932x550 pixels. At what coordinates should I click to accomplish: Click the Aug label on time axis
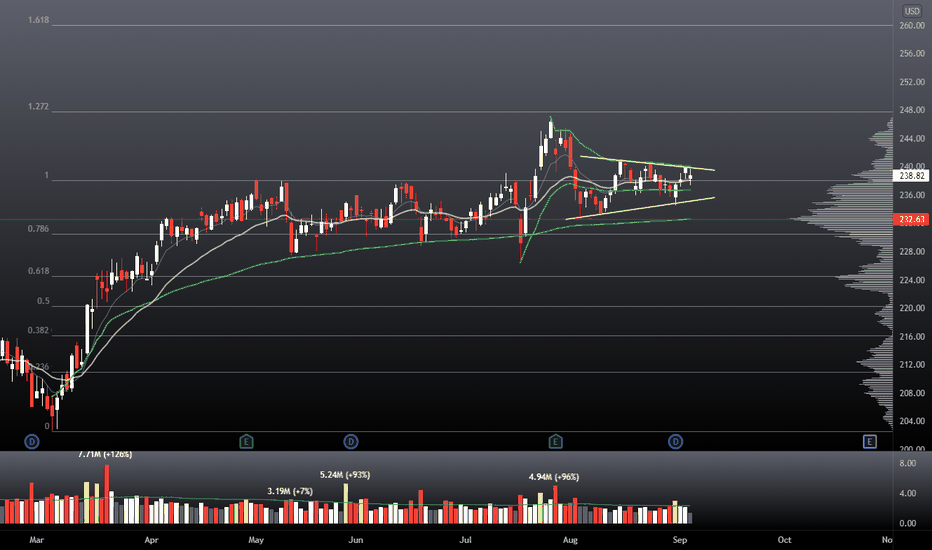coord(569,540)
